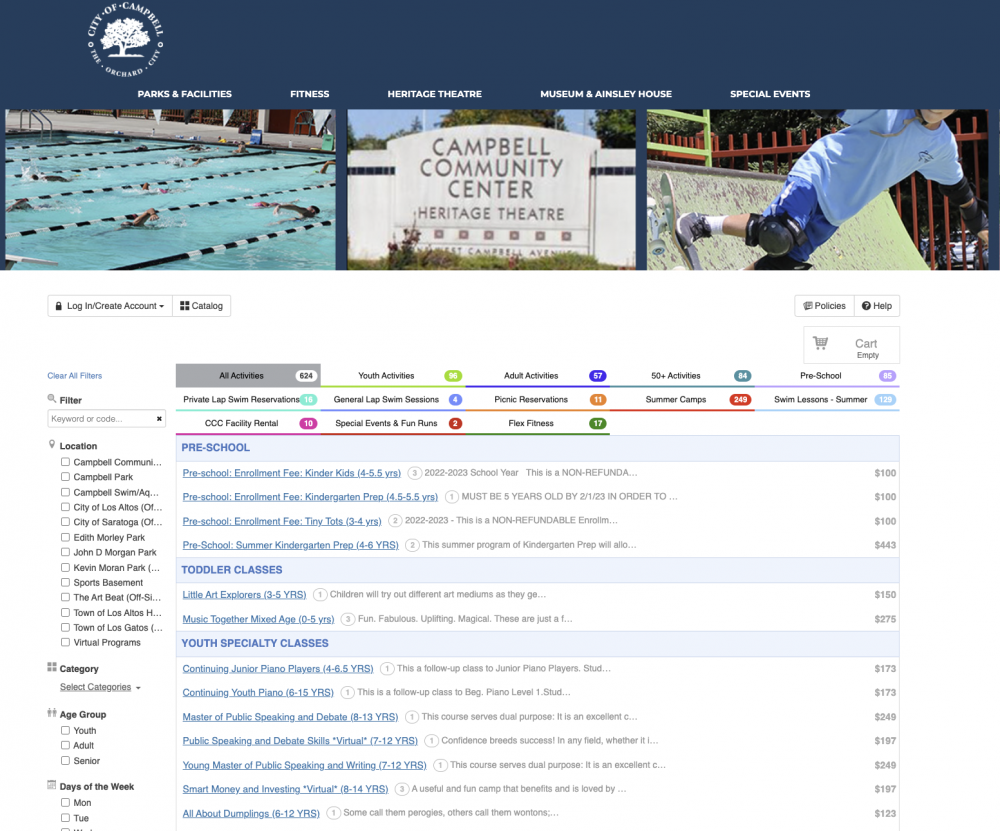The image size is (1000, 831).
Task: Switch to the Pre-School tab
Action: (827, 376)
